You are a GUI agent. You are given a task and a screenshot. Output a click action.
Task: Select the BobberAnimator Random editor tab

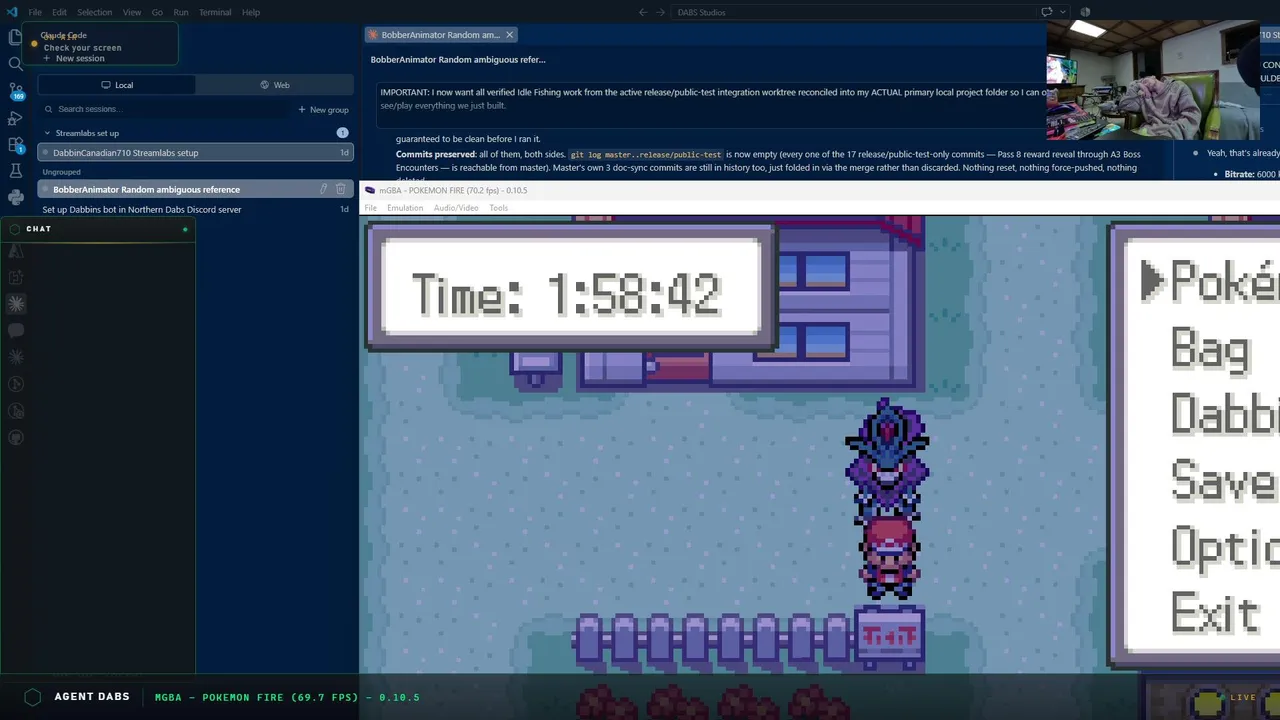pyautogui.click(x=440, y=35)
